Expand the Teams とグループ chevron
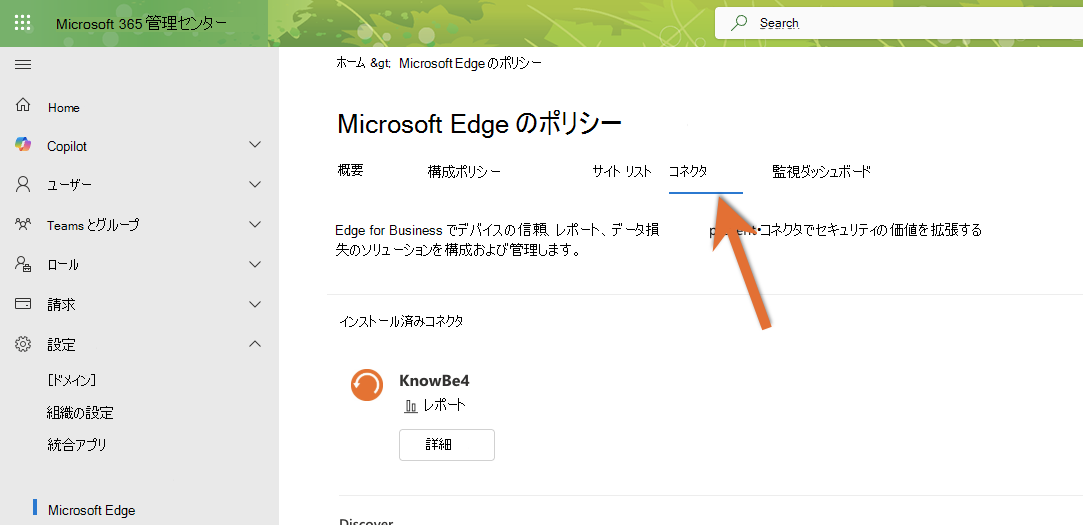Viewport: 1083px width, 525px height. pyautogui.click(x=255, y=225)
